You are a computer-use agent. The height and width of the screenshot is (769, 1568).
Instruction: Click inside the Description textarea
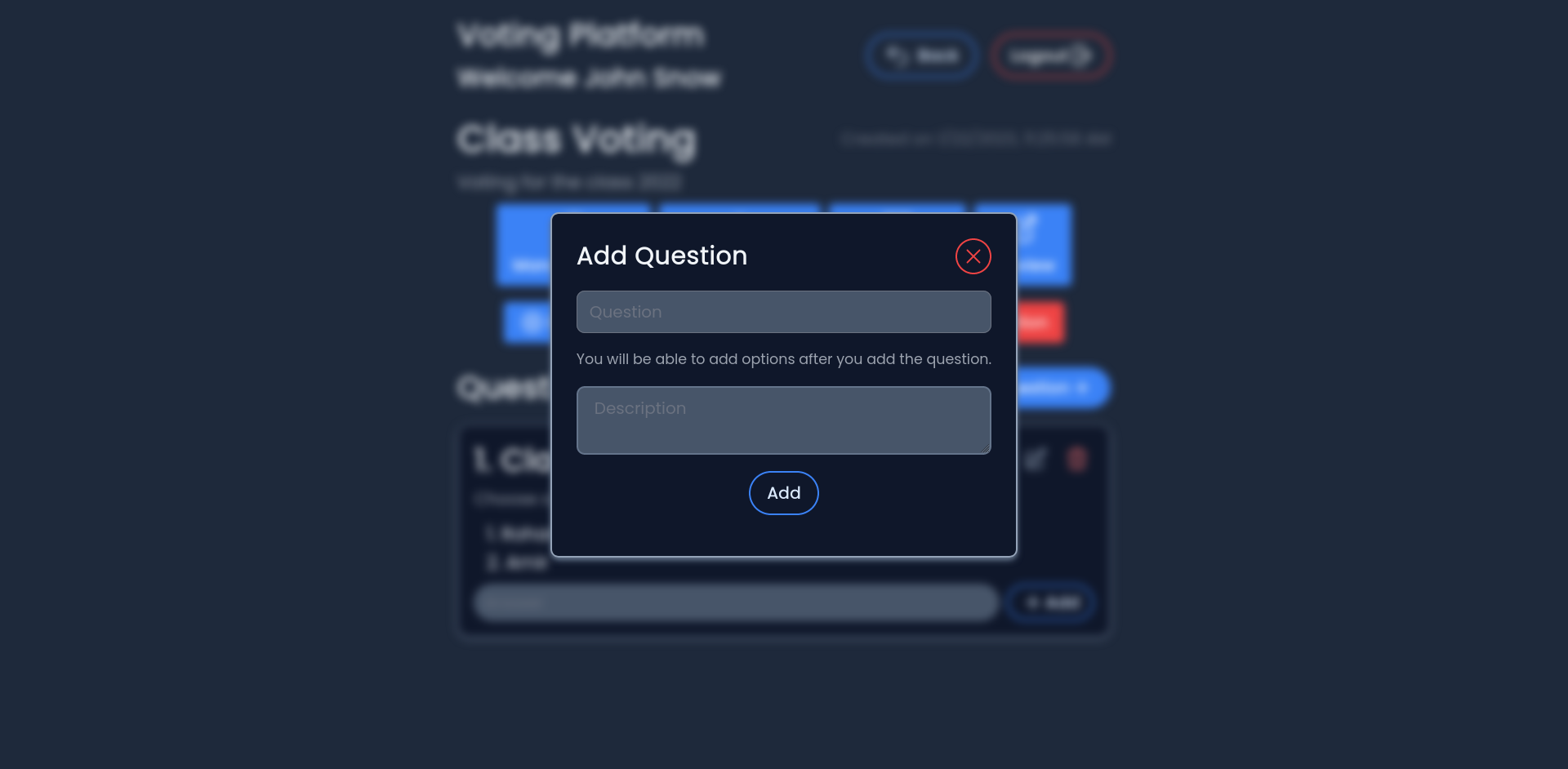pos(783,420)
